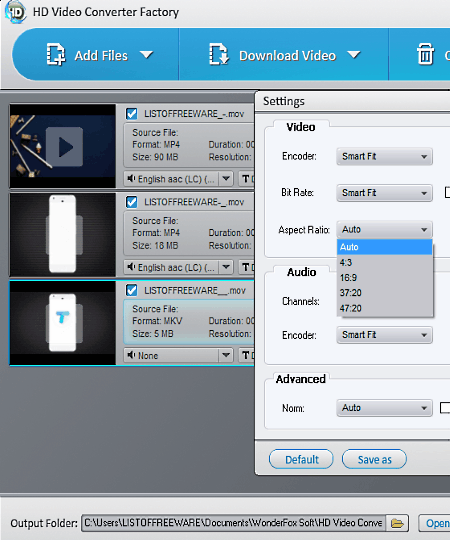Click the Download Video icon

[x=219, y=54]
